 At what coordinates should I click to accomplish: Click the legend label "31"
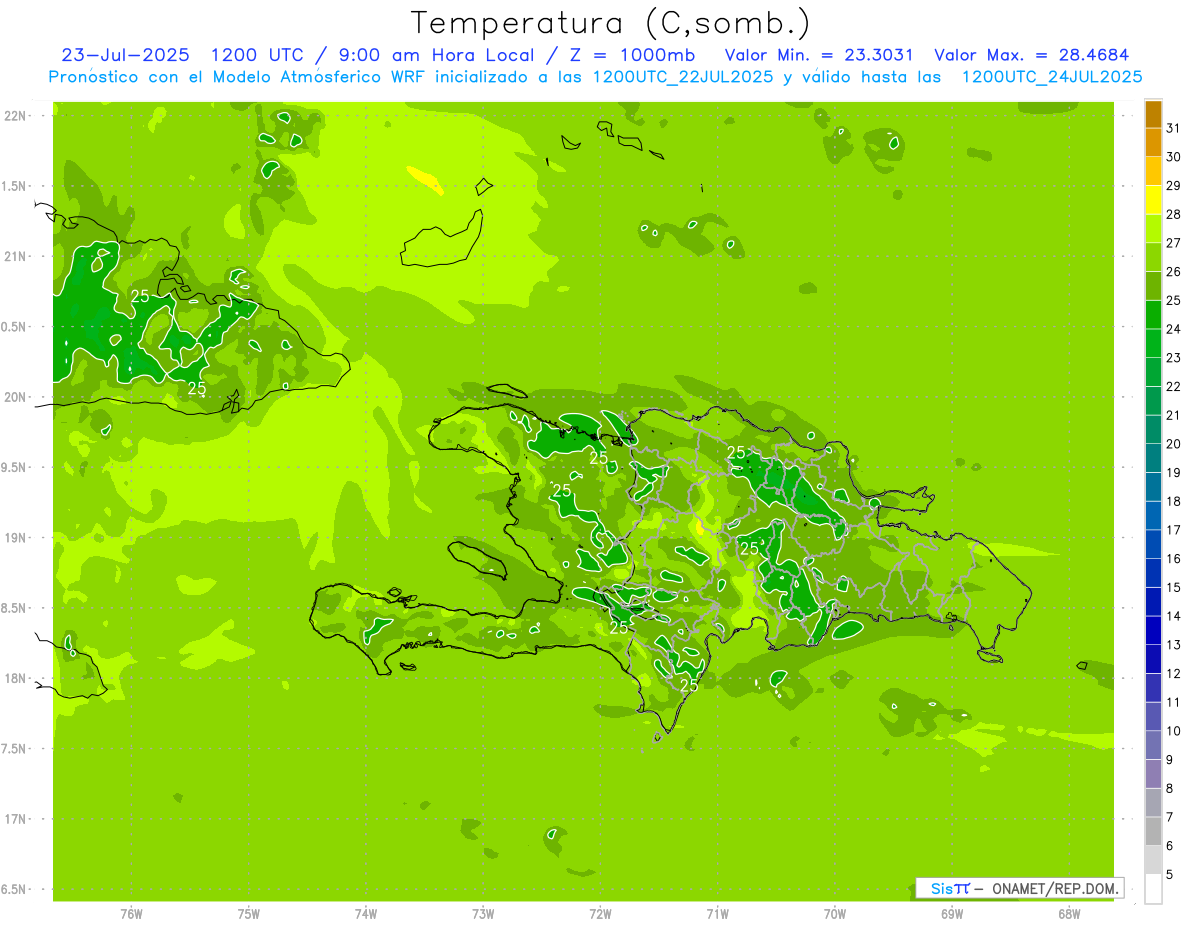tap(1173, 128)
